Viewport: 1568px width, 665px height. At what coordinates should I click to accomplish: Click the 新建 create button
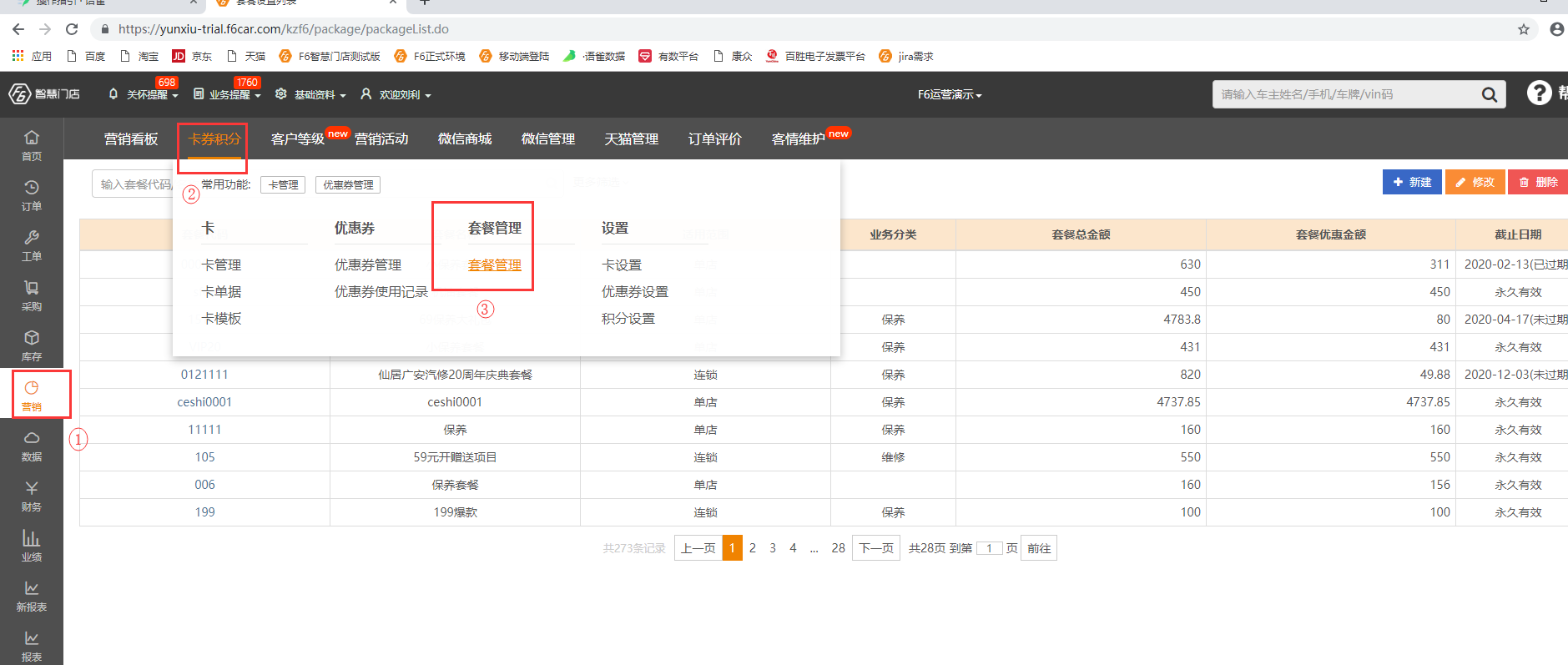1412,182
